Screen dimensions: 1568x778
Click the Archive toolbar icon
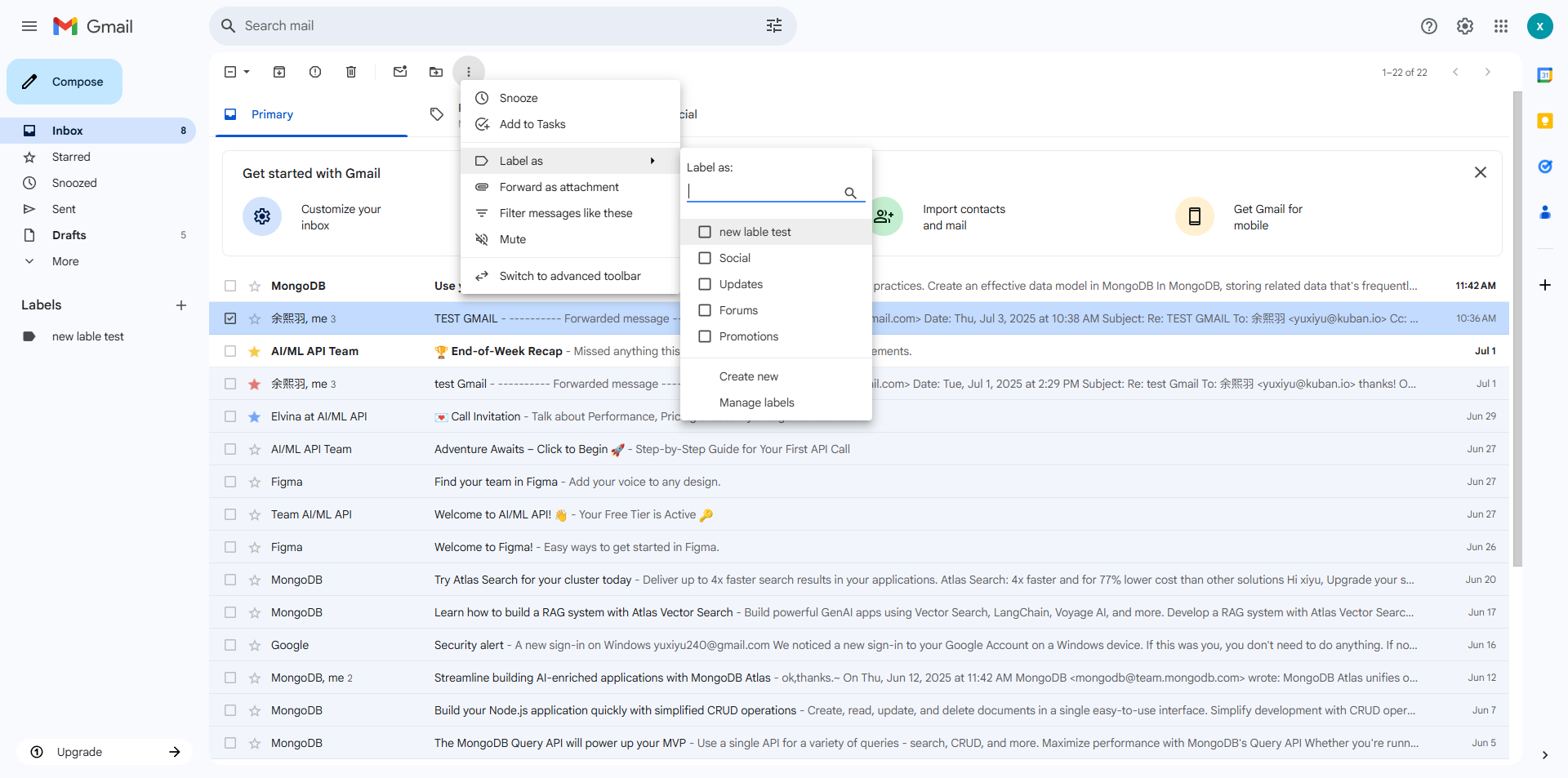pyautogui.click(x=279, y=72)
